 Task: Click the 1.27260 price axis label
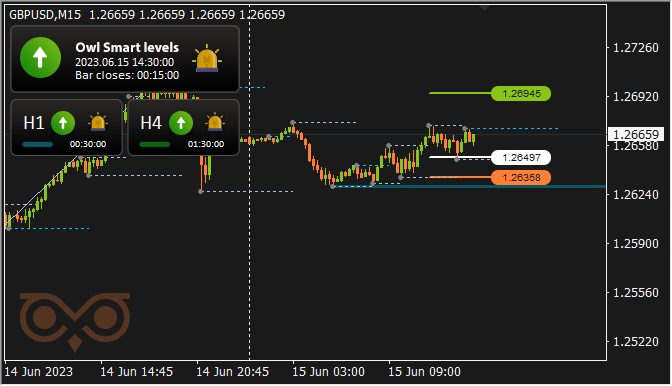(x=636, y=48)
